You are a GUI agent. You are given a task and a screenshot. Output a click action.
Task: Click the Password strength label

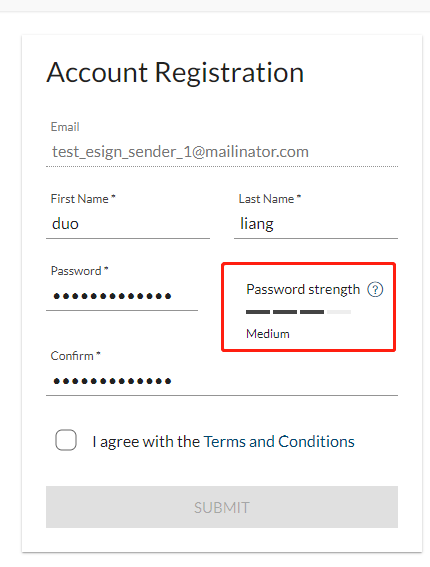(x=303, y=290)
